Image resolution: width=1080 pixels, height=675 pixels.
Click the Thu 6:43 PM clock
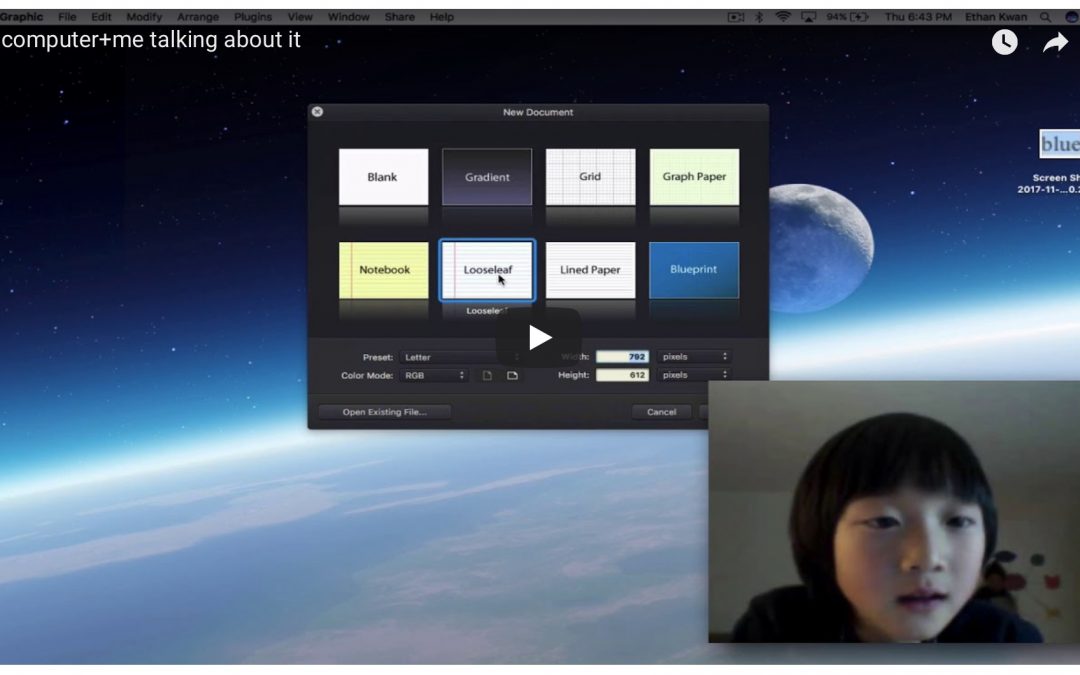[918, 17]
